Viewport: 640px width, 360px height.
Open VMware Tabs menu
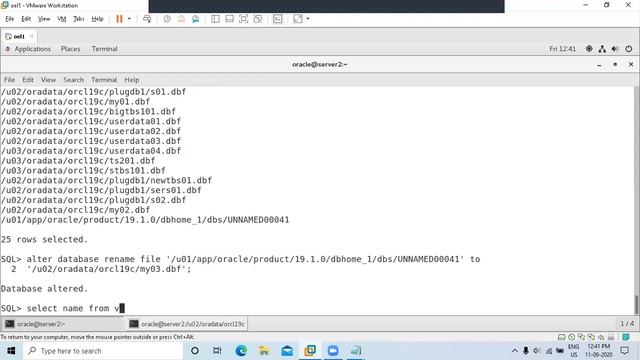pyautogui.click(x=78, y=19)
